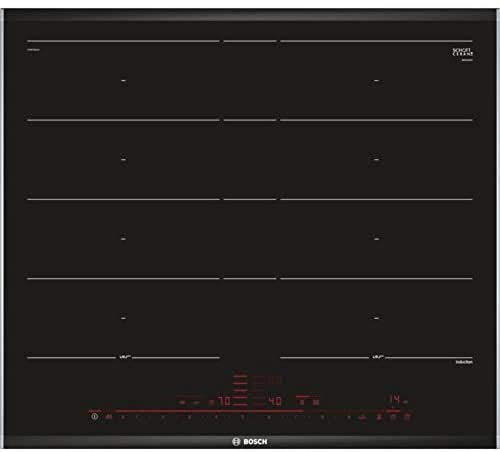
Task: Tap the second-from-right red control-strip icon
Action: [393, 417]
